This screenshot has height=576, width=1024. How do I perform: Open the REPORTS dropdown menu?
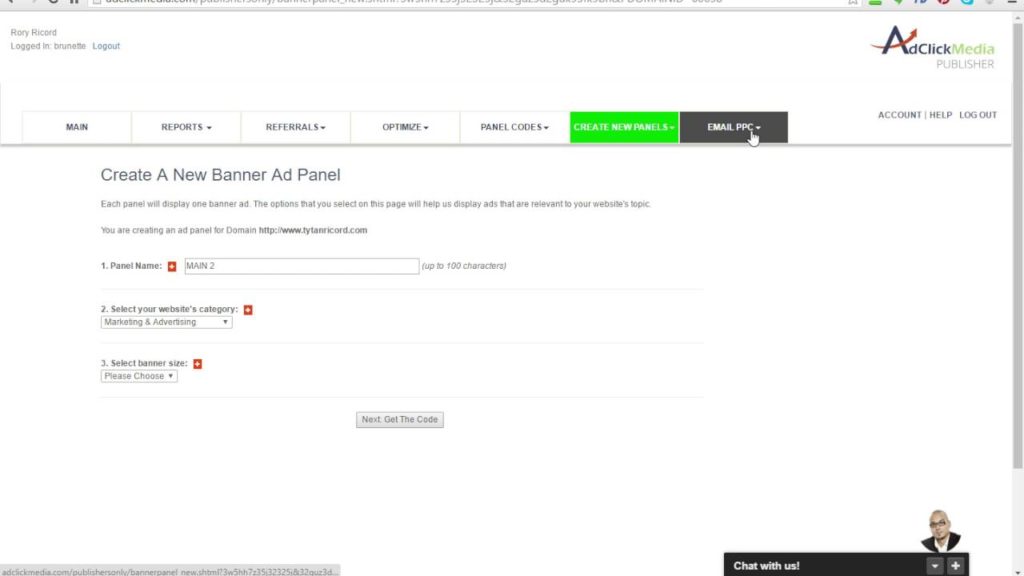(186, 127)
